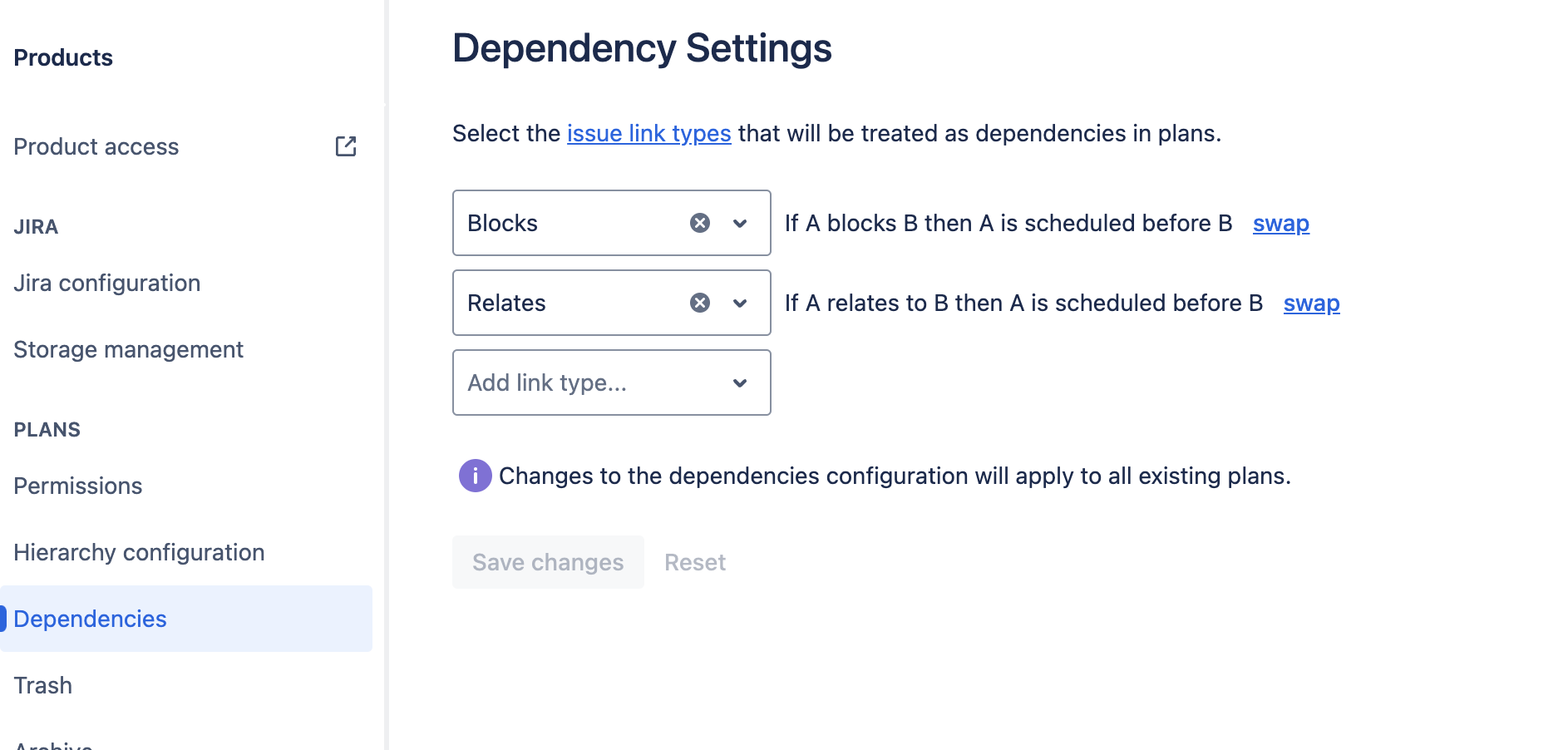Click the blue Dependencies sidebar indicator bar

[x=3, y=618]
